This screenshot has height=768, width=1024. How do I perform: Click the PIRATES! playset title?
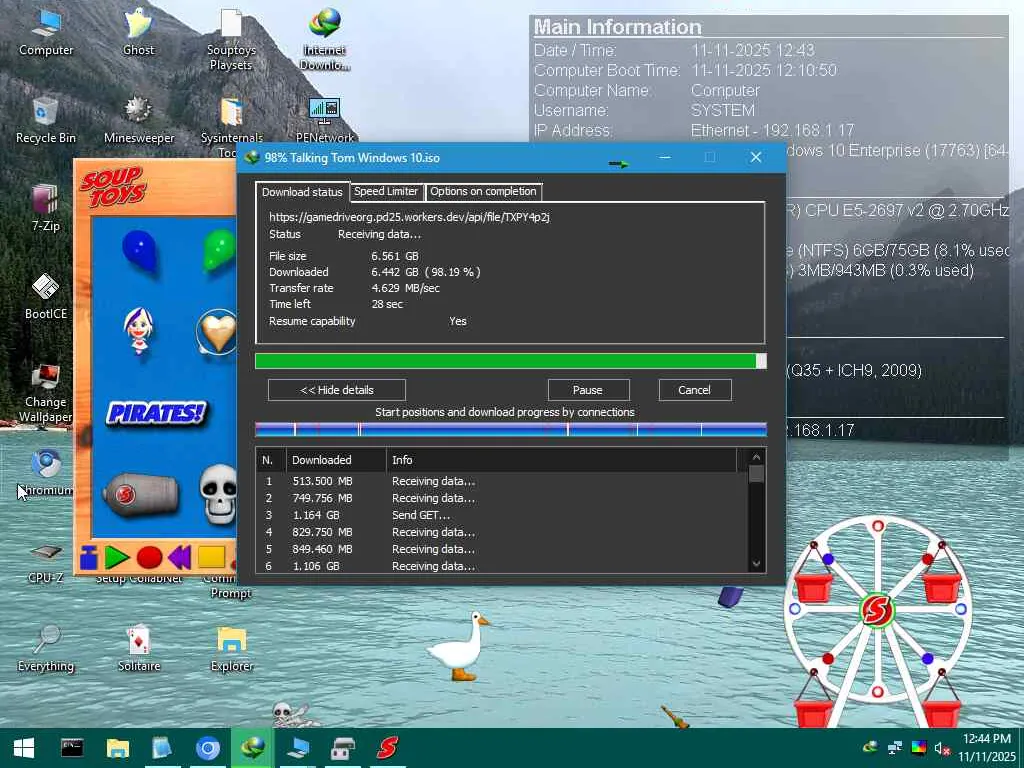[156, 413]
